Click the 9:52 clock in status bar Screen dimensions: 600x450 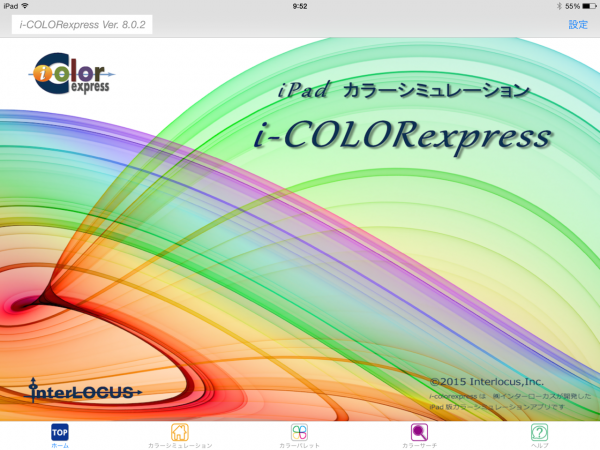(x=300, y=6)
